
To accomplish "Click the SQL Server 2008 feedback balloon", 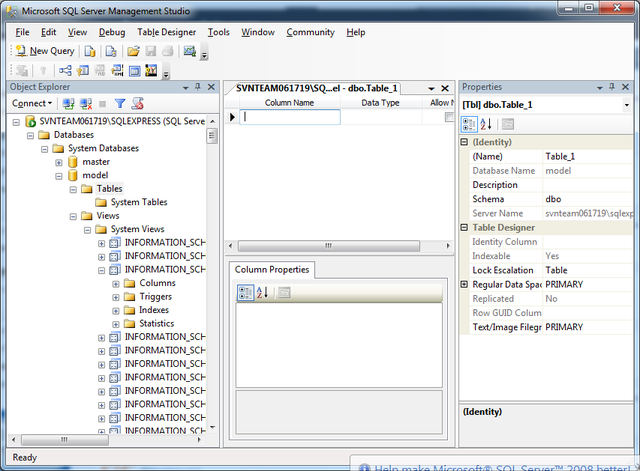I will 495,464.
